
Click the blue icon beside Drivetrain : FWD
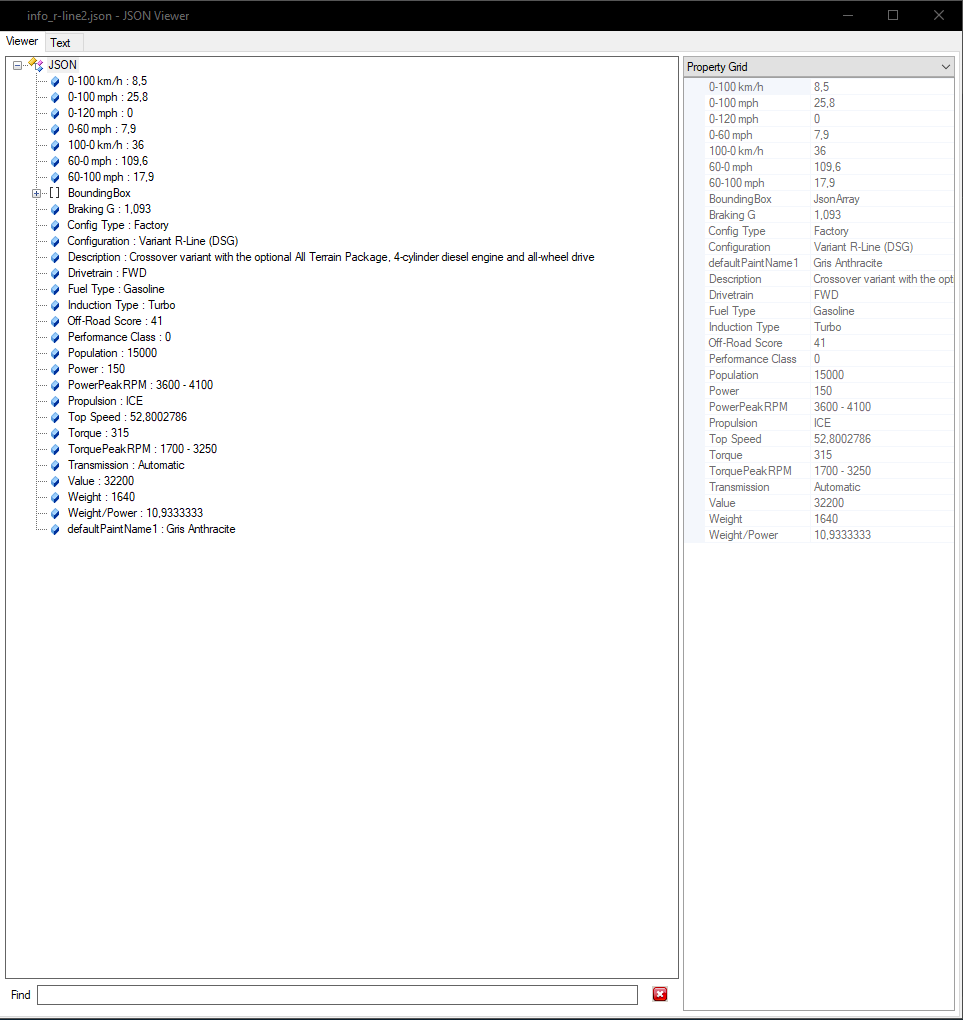[56, 273]
